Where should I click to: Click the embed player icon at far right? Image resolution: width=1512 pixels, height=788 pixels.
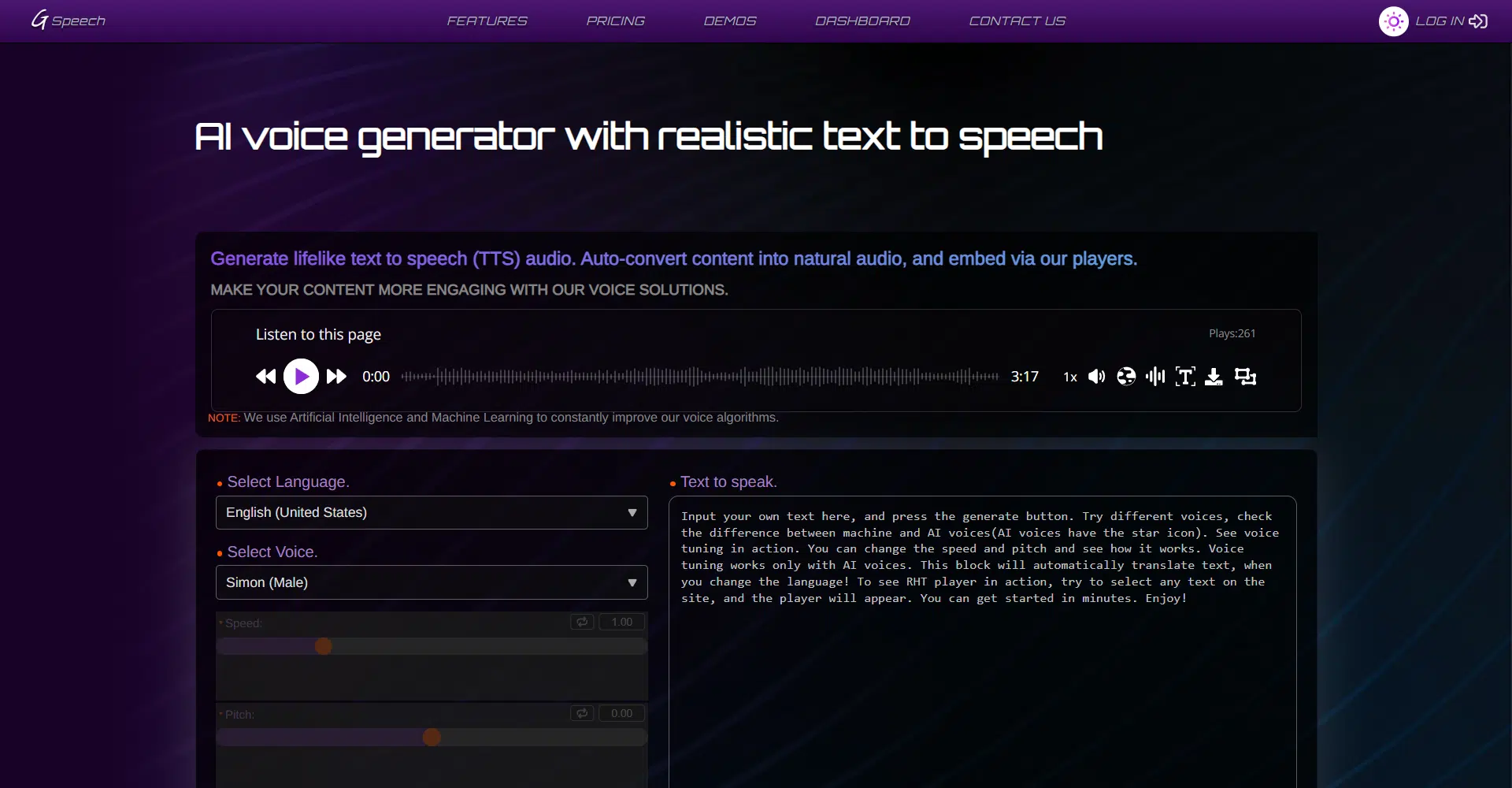click(1245, 377)
